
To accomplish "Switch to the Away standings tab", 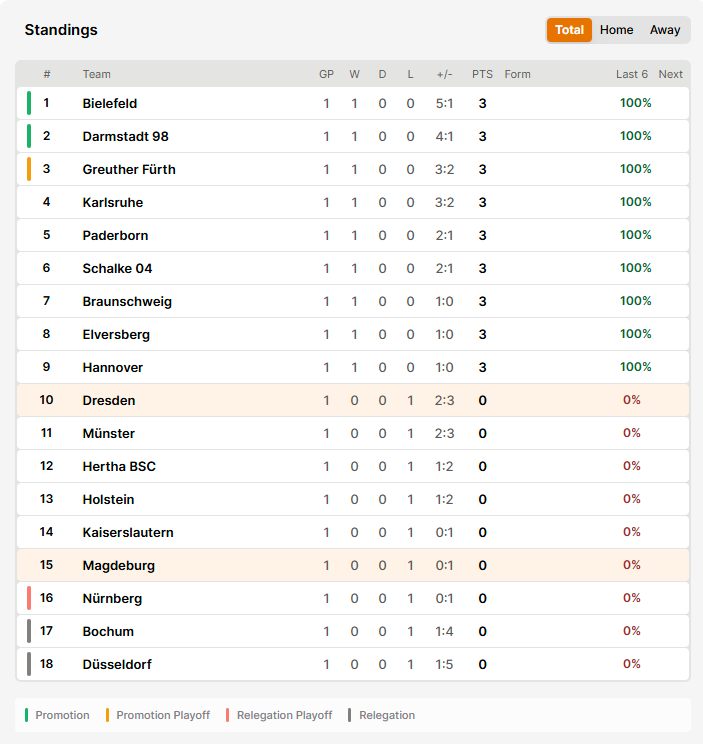I will (x=665, y=30).
